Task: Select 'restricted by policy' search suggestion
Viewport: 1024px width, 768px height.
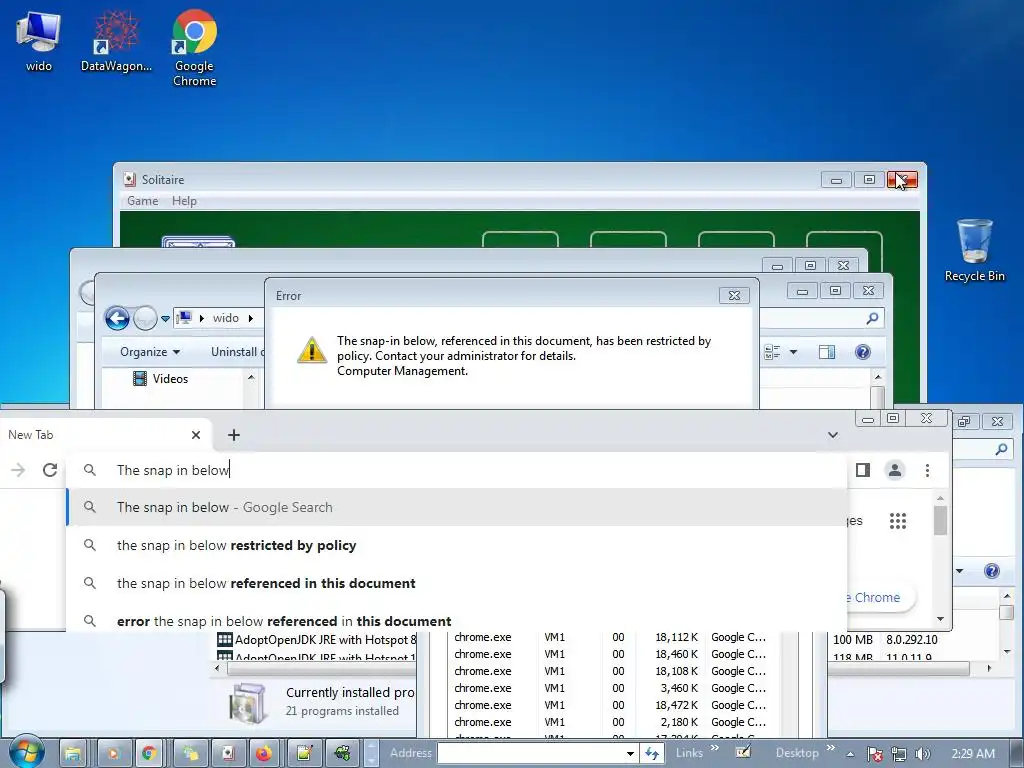Action: [x=456, y=545]
